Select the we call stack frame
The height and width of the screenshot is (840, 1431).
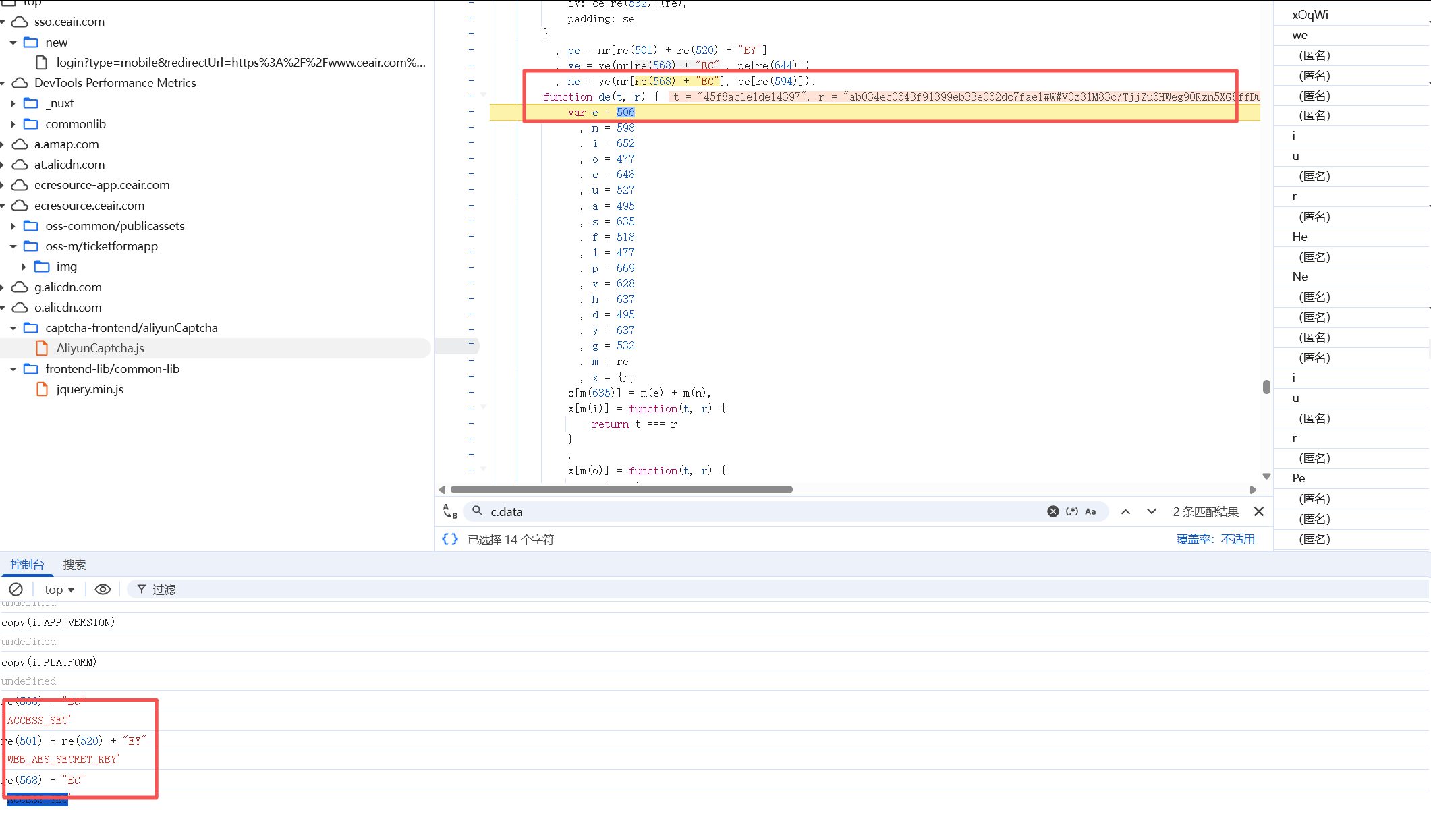point(1299,35)
